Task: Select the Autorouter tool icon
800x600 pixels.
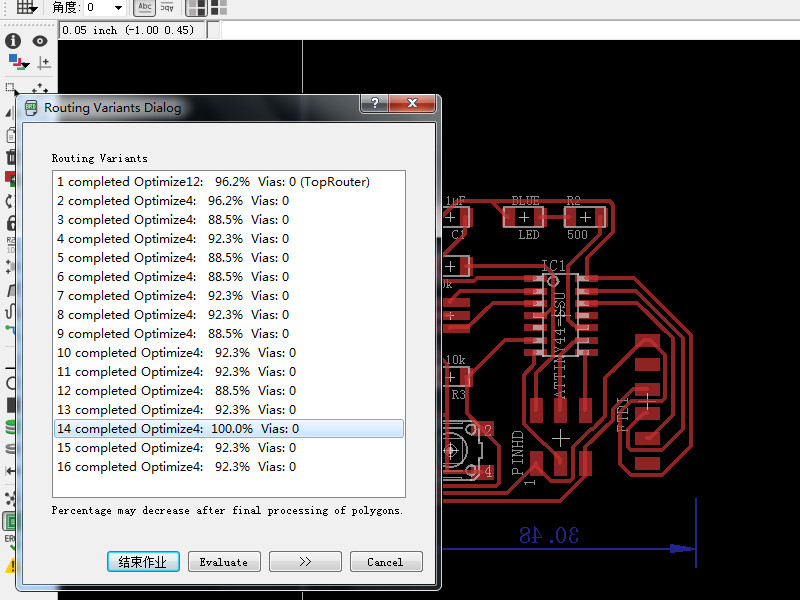Action: 10,521
